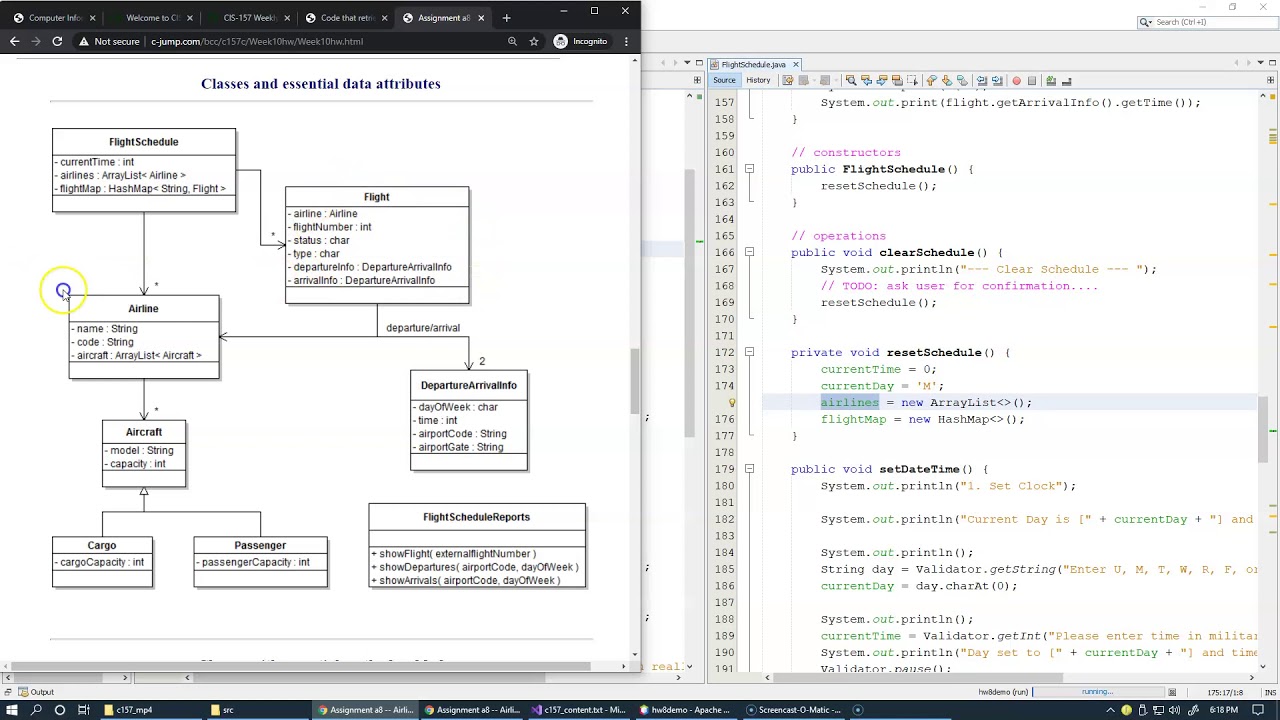The width and height of the screenshot is (1280, 720).
Task: Click Next Bookmark icon
Action: pyautogui.click(x=947, y=80)
